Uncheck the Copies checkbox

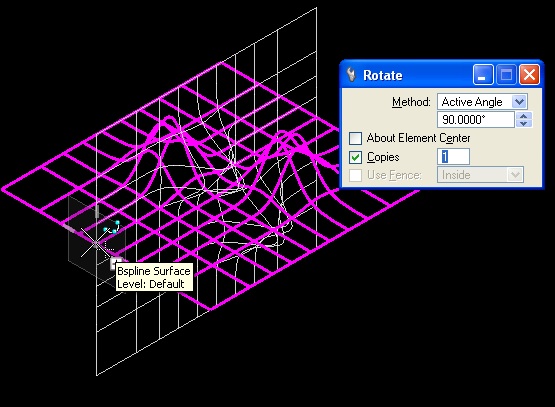[x=355, y=157]
